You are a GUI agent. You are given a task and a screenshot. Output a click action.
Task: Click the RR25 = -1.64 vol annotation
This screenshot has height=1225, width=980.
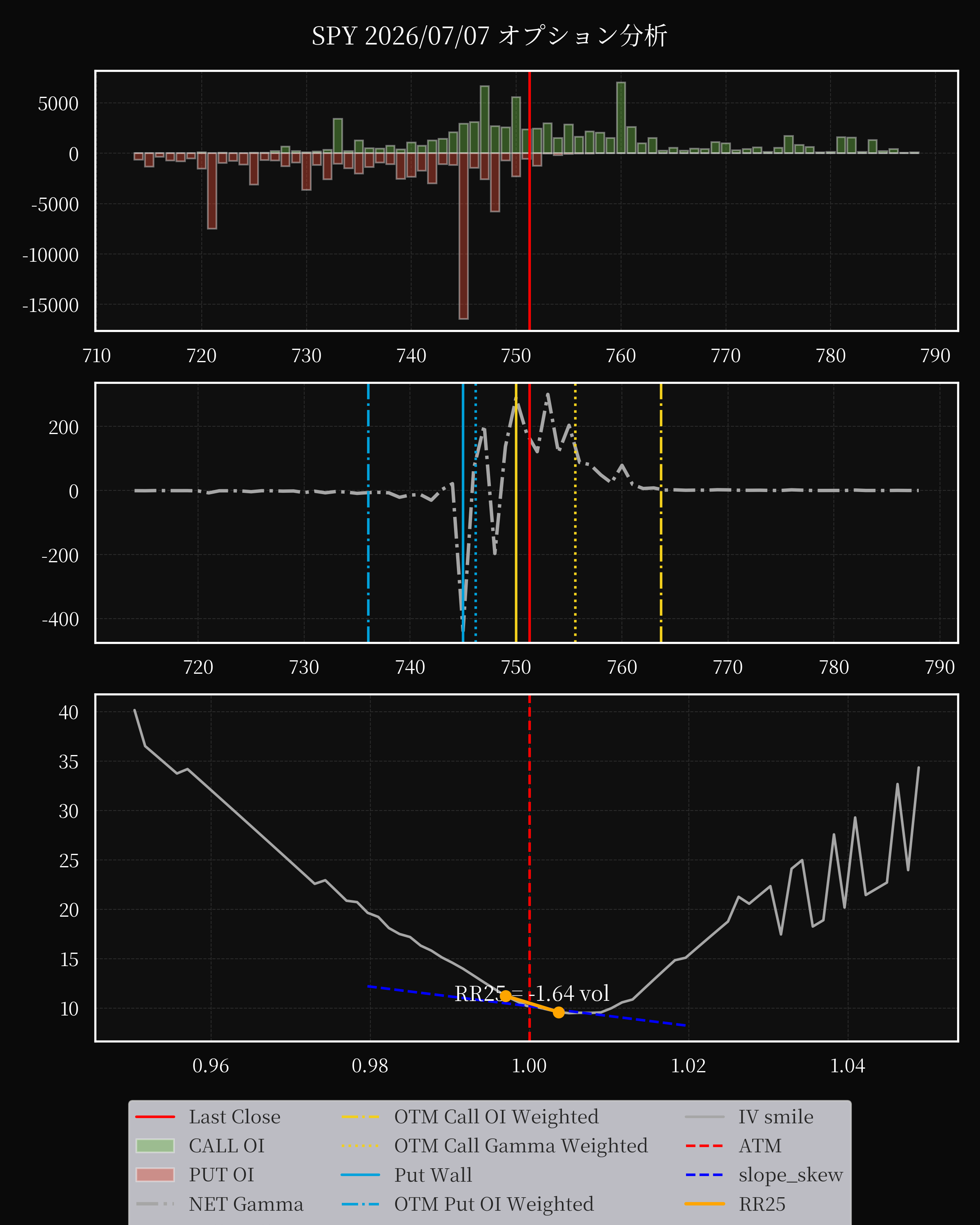532,993
